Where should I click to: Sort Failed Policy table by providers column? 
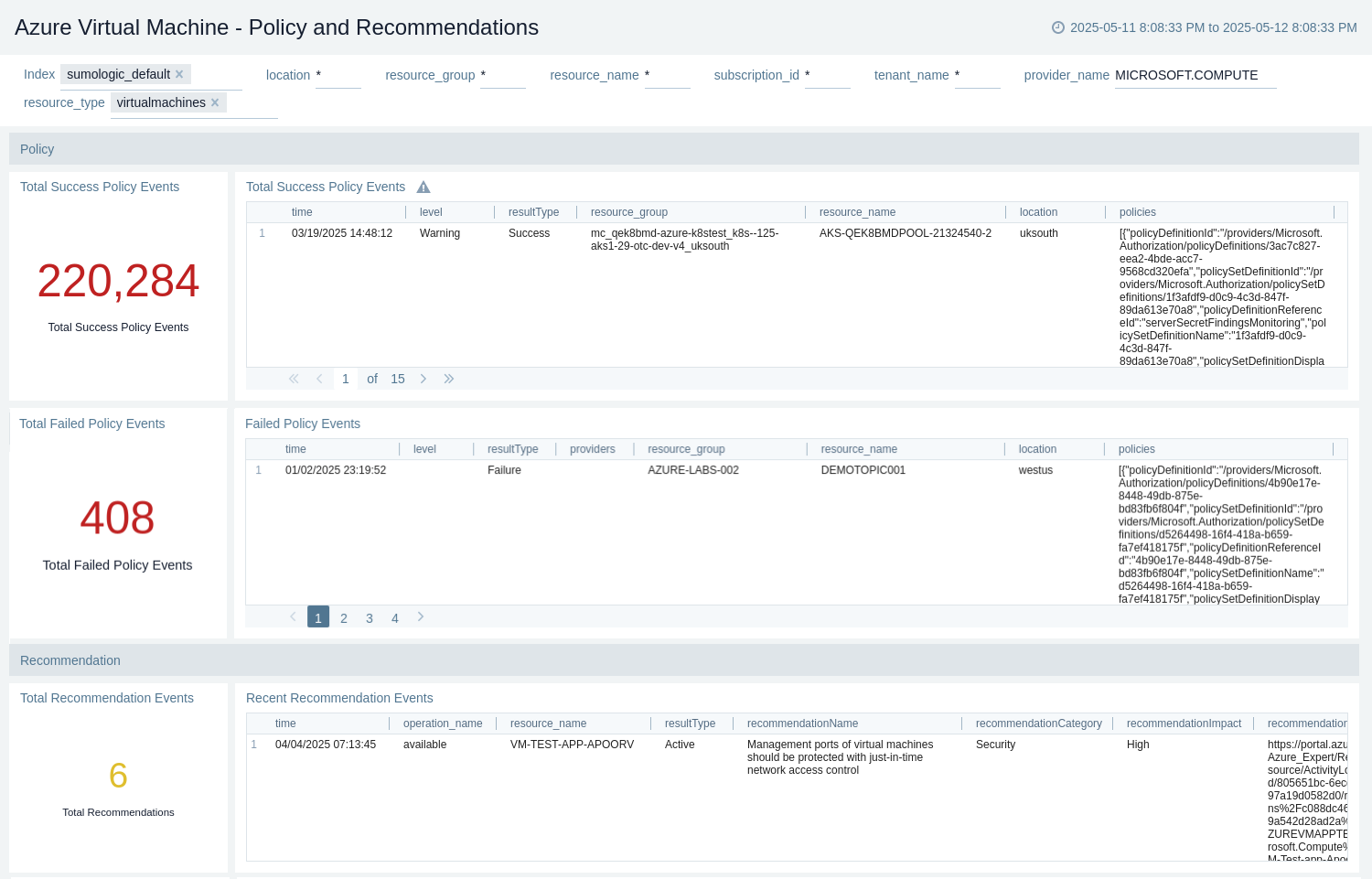[x=593, y=449]
